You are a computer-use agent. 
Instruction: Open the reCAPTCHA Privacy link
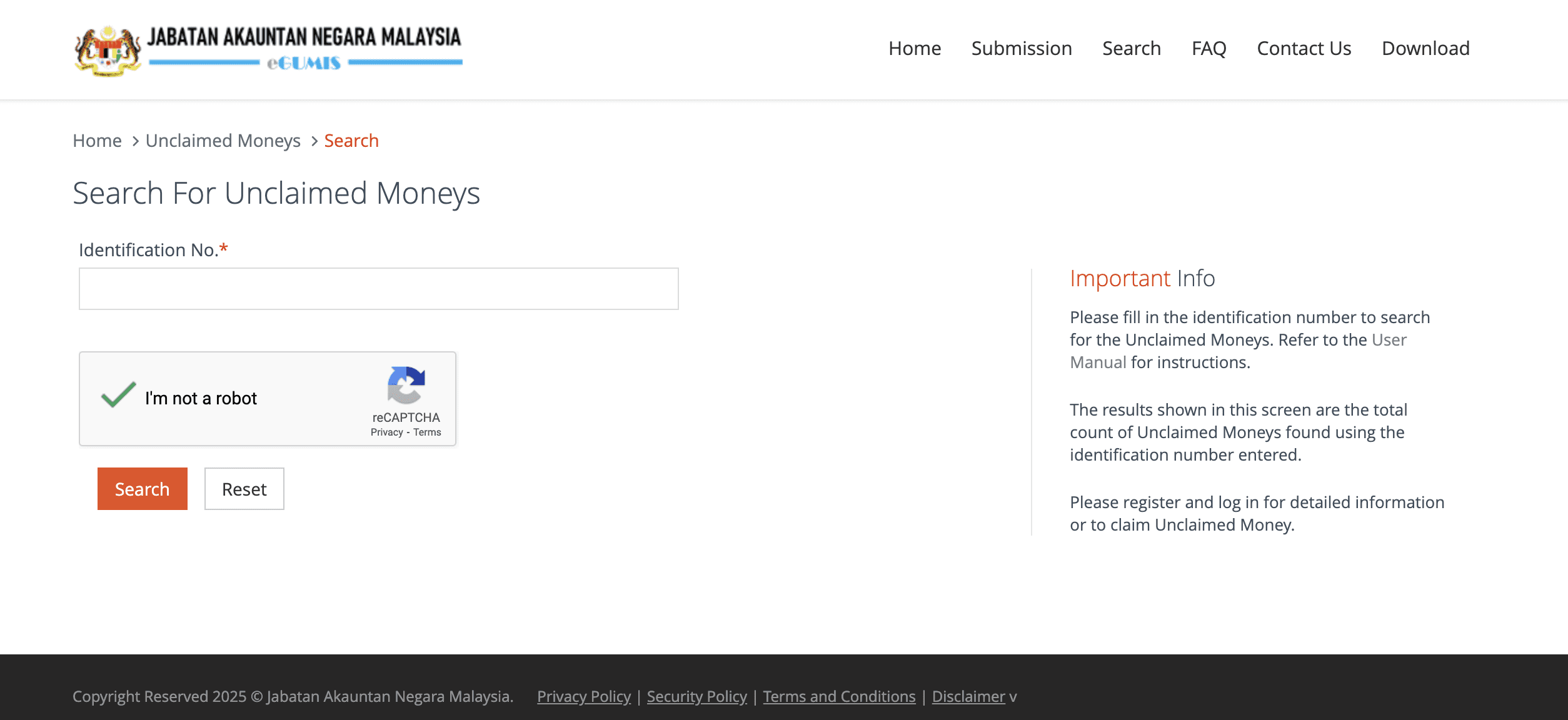pyautogui.click(x=386, y=432)
